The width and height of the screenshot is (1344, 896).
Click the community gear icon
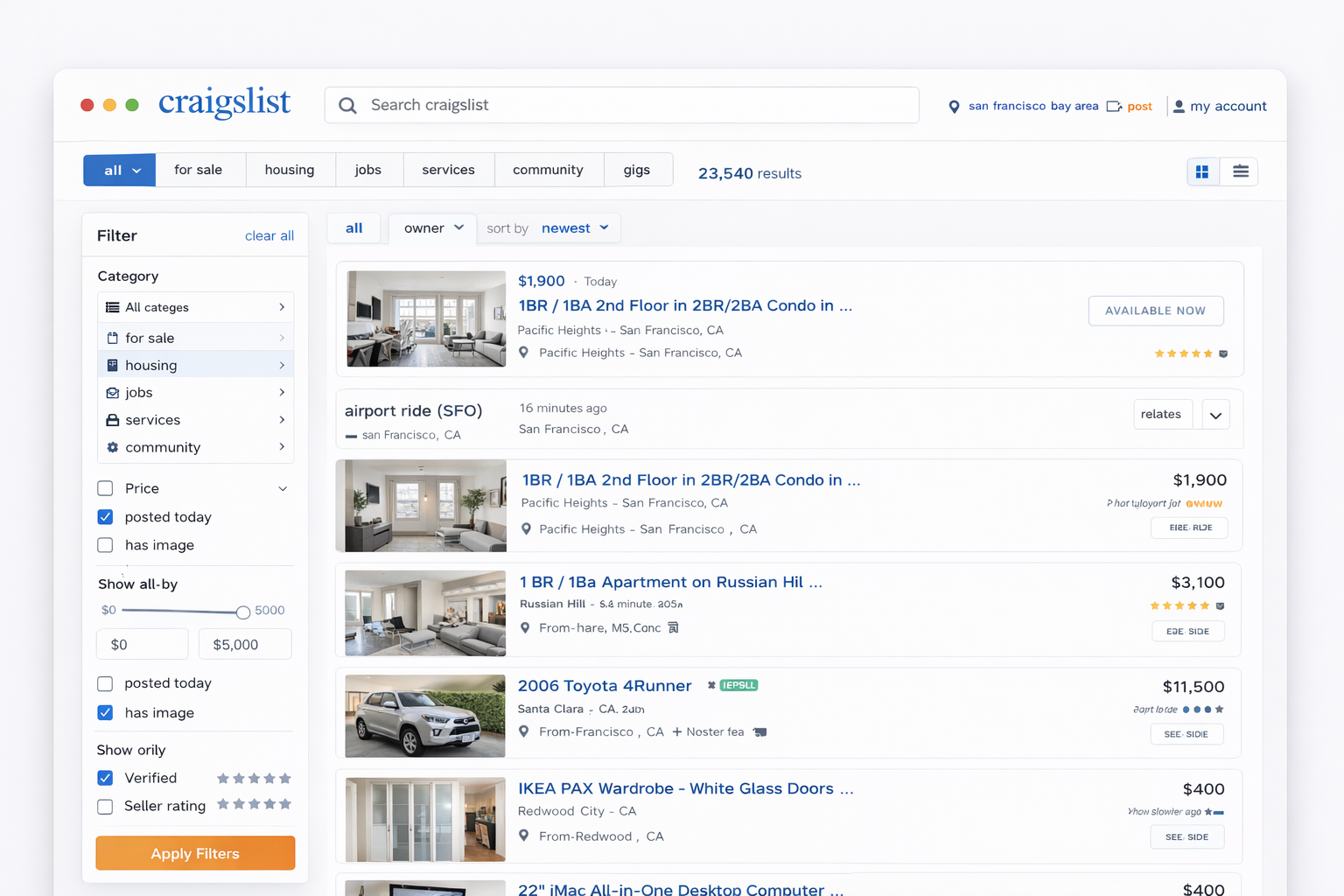click(x=113, y=447)
